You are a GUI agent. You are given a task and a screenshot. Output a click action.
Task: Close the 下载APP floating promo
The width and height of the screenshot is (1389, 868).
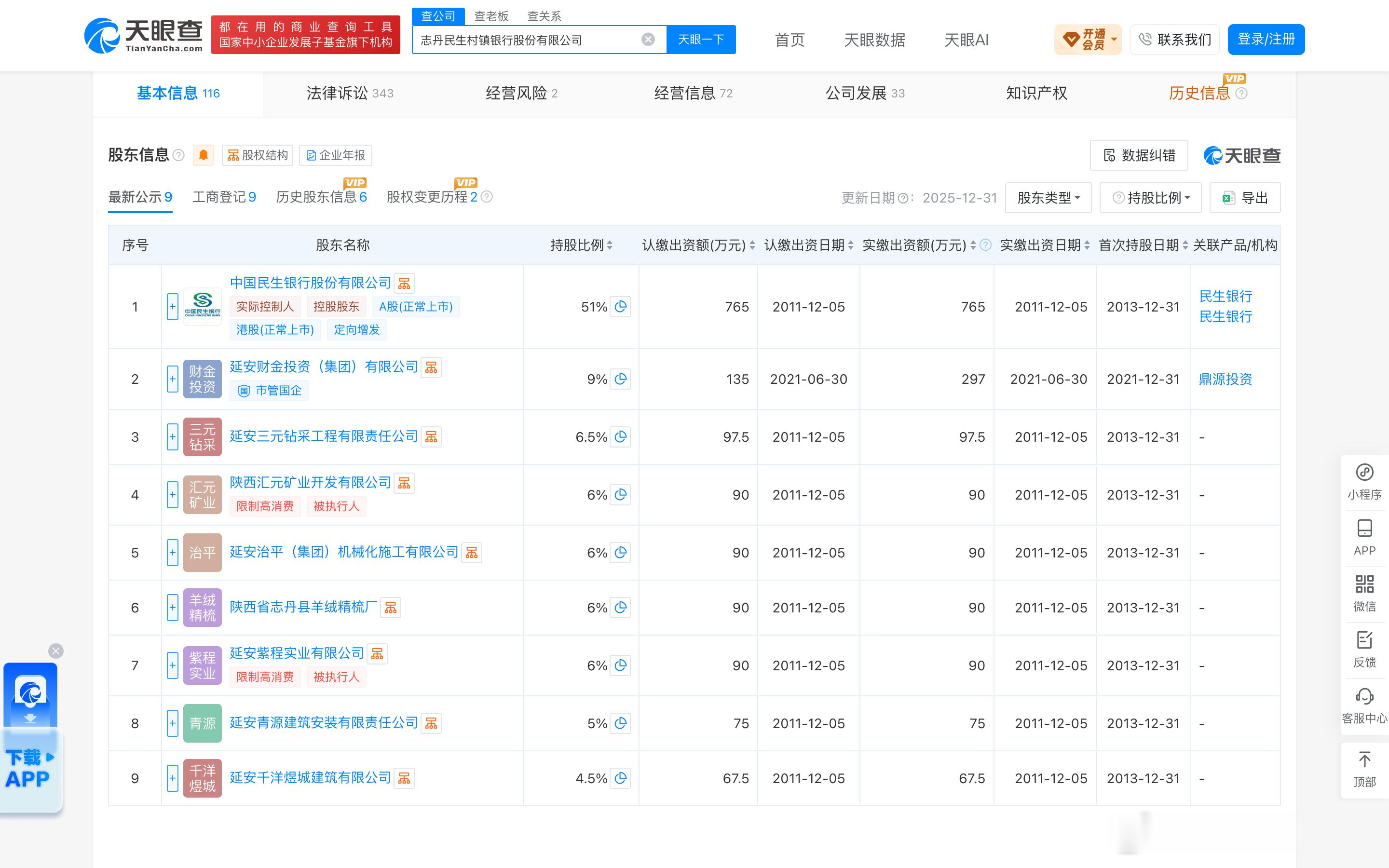tap(55, 651)
